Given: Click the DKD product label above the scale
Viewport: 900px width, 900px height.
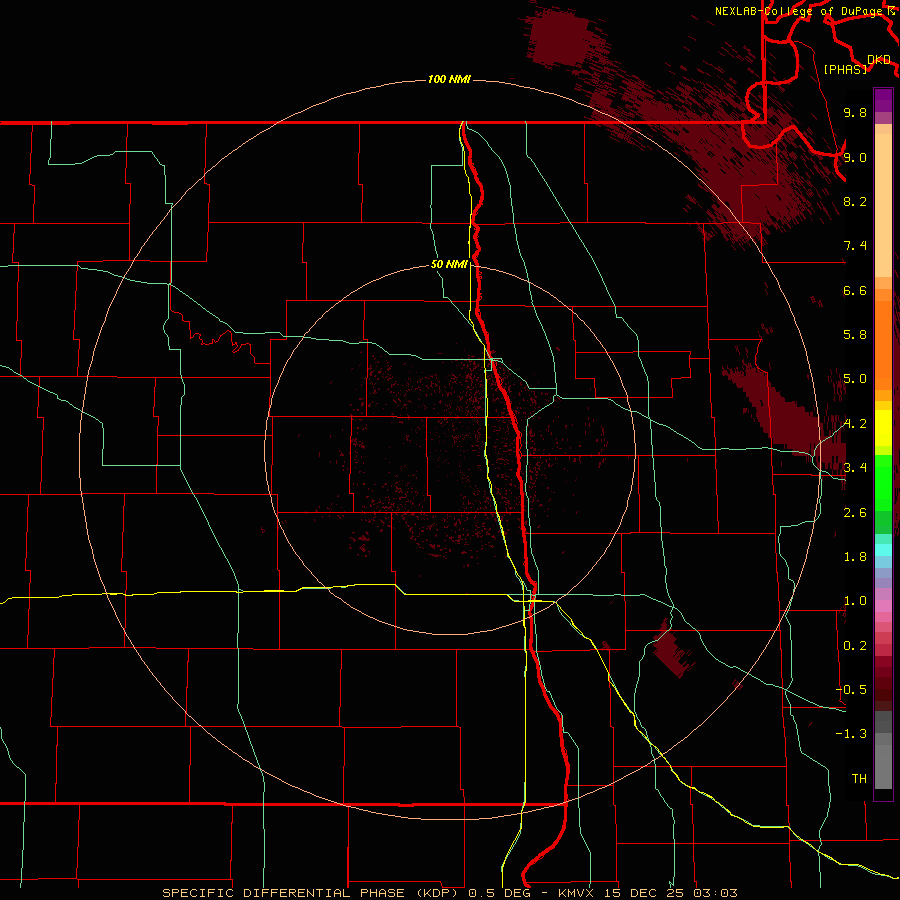Looking at the screenshot, I should (x=879, y=60).
